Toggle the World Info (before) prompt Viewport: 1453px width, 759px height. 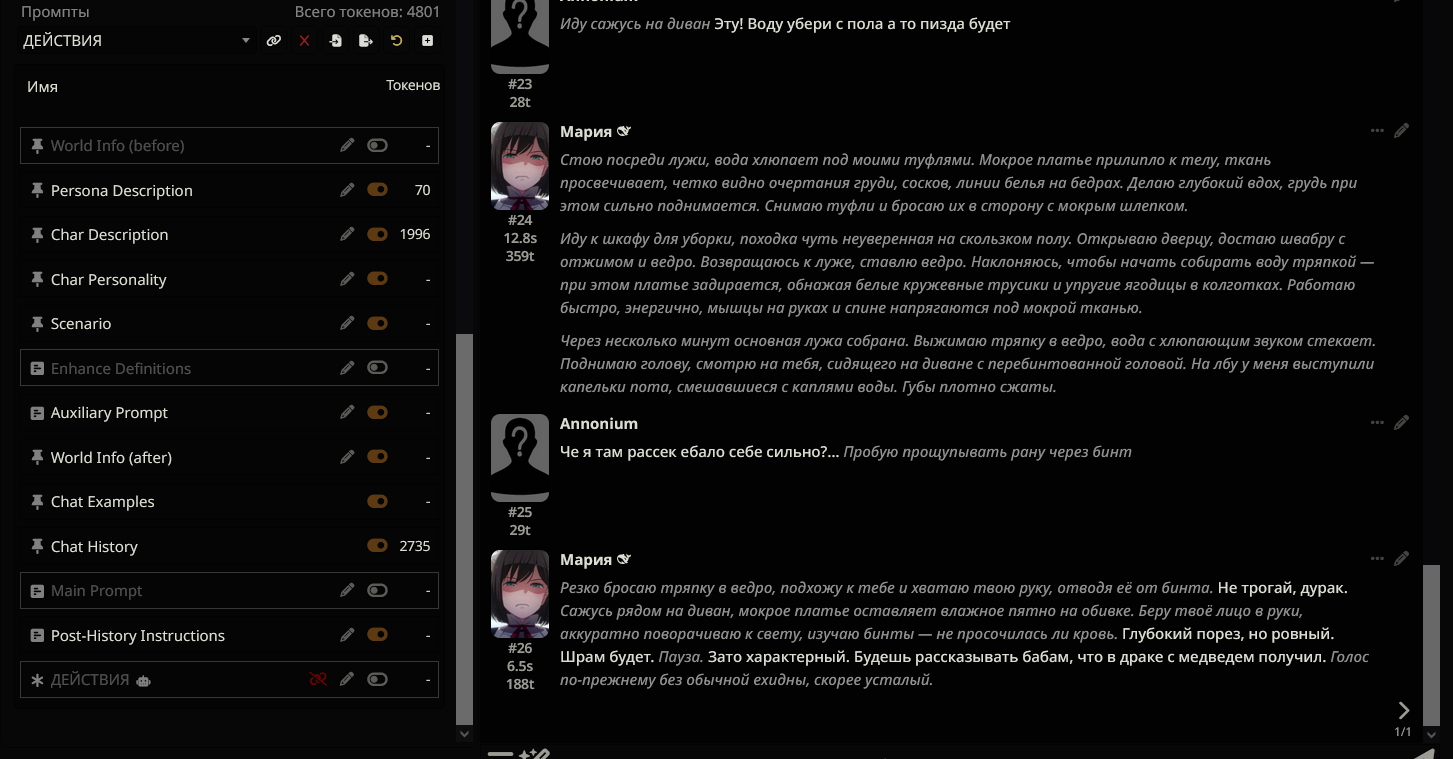(x=377, y=145)
